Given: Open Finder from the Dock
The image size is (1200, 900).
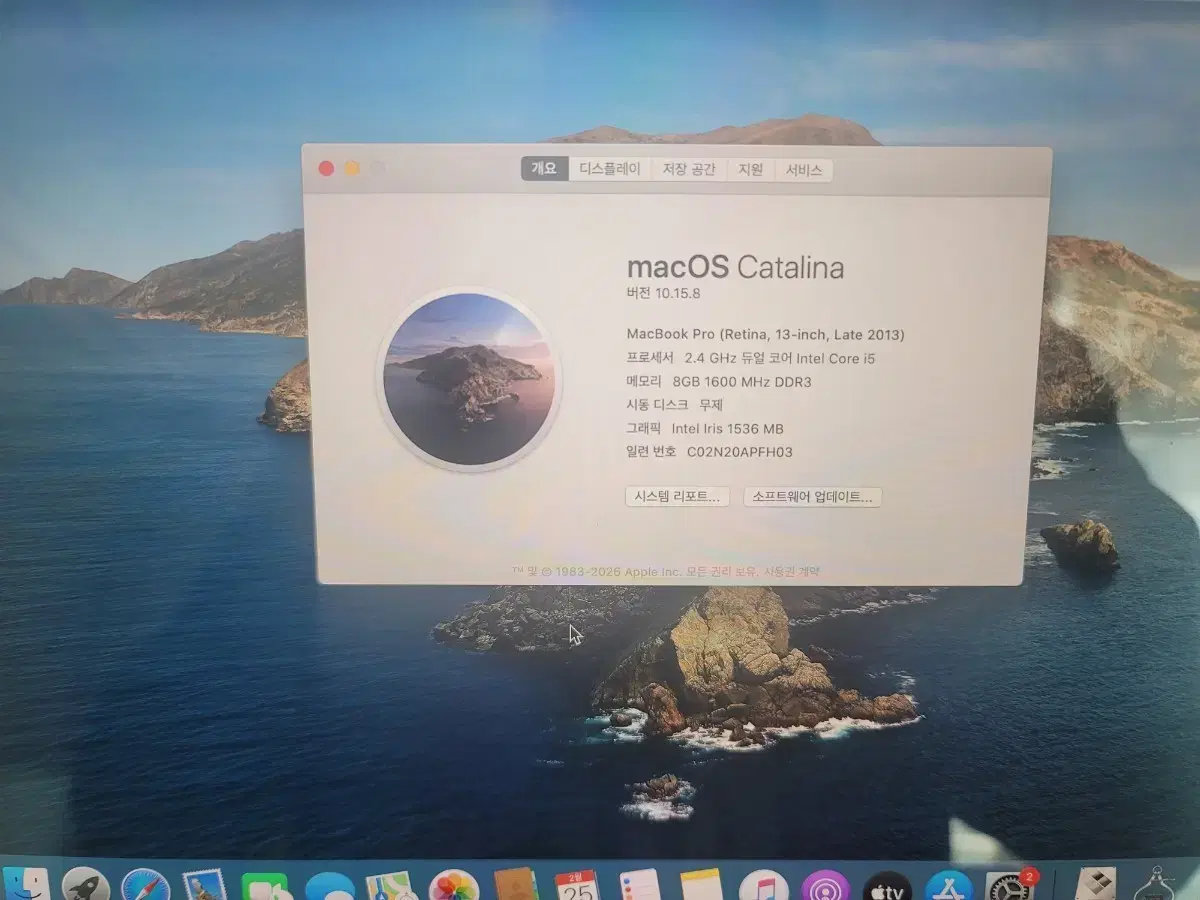Looking at the screenshot, I should click(25, 886).
